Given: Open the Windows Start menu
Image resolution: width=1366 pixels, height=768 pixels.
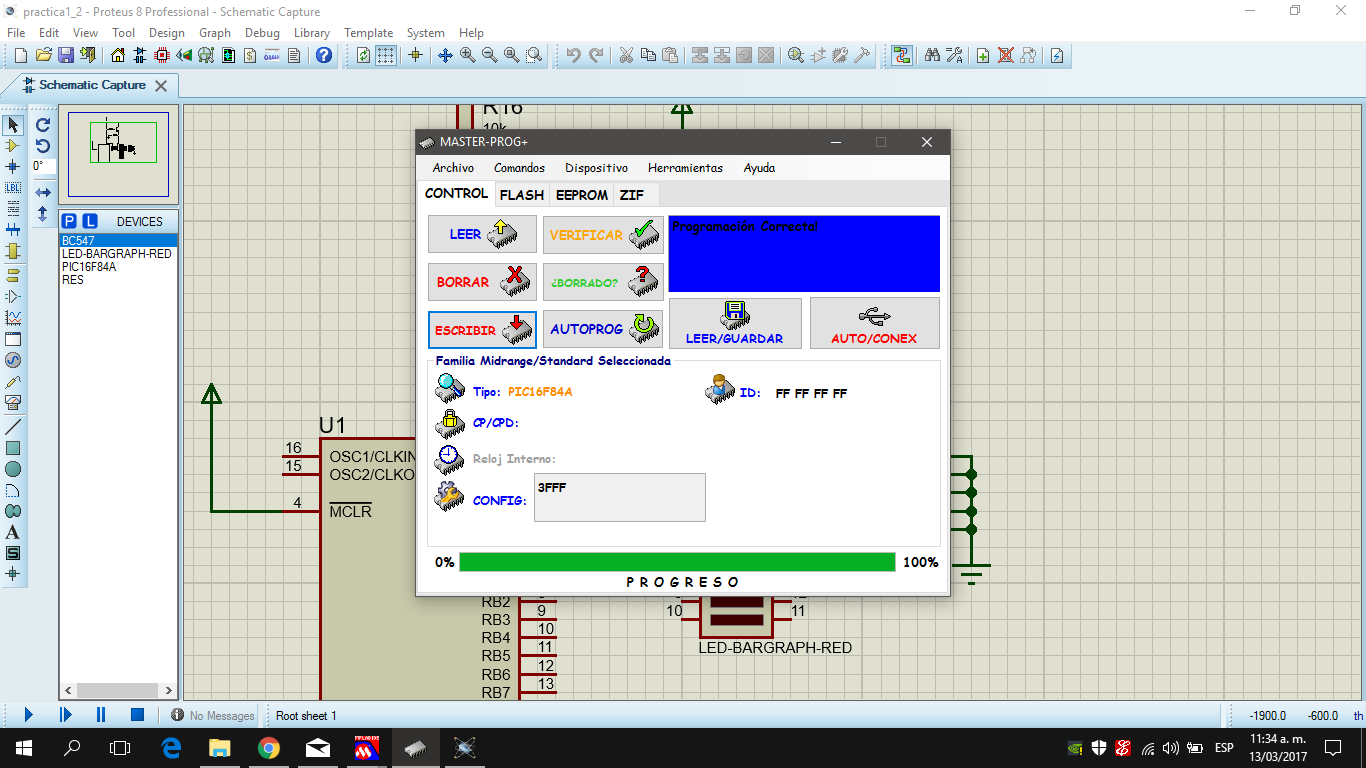Looking at the screenshot, I should pyautogui.click(x=24, y=747).
